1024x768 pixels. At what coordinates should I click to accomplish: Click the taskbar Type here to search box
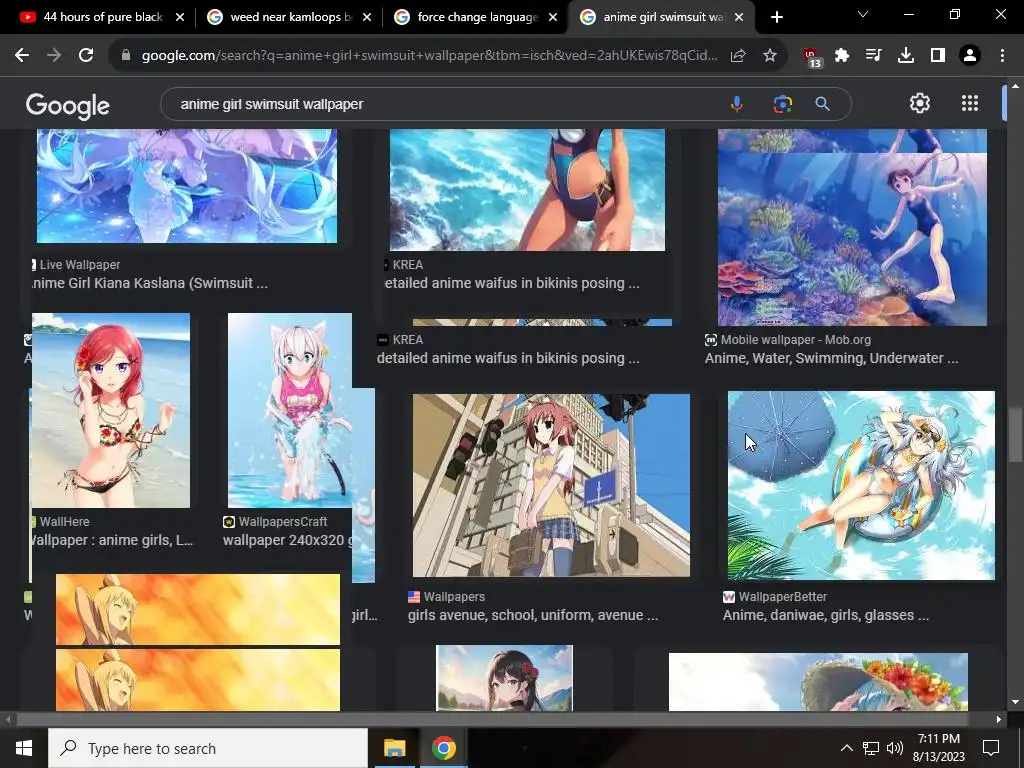tap(208, 748)
